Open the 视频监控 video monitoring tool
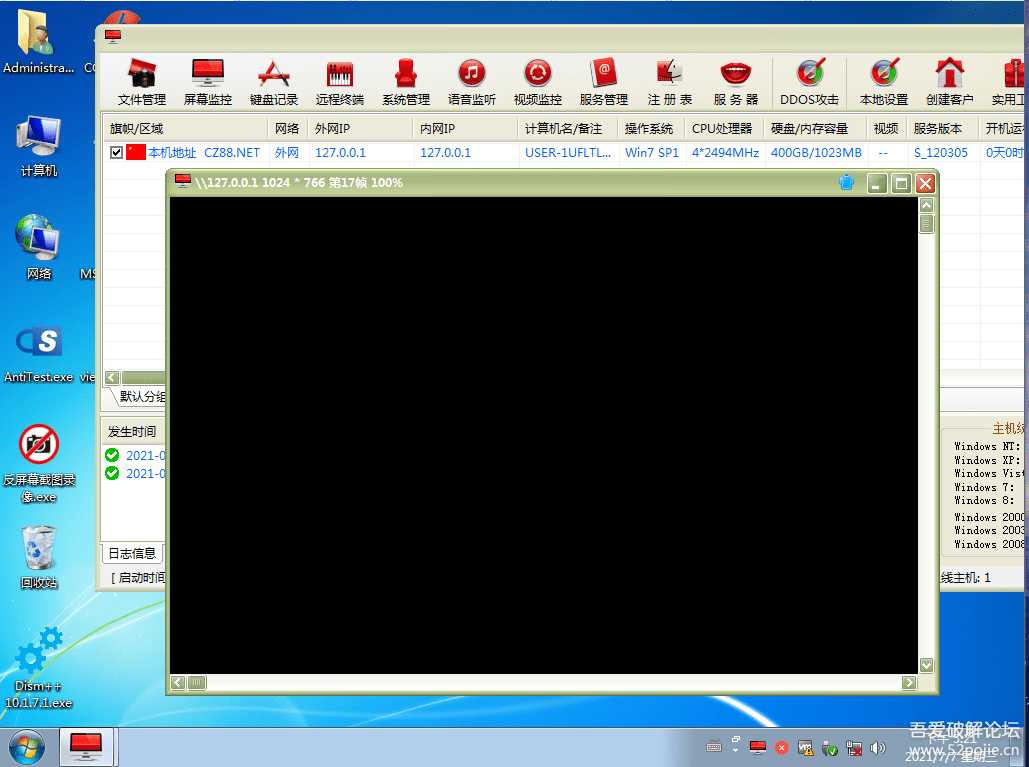 [x=537, y=80]
